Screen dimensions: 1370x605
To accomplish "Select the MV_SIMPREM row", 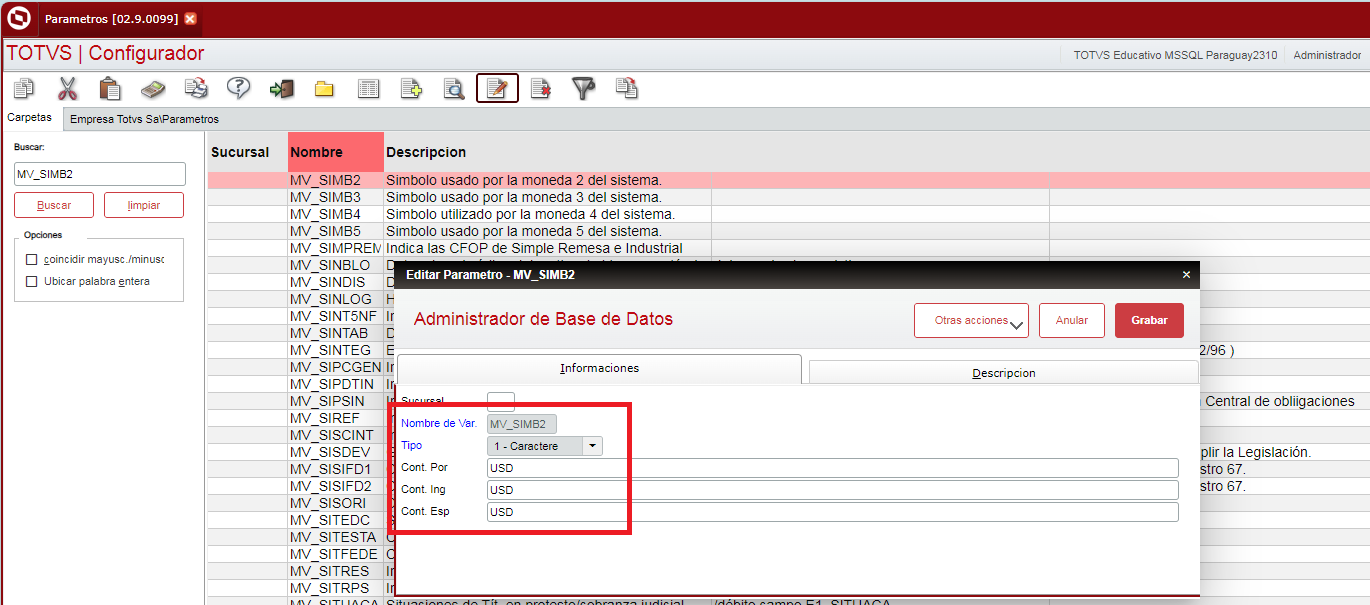I will (788, 248).
